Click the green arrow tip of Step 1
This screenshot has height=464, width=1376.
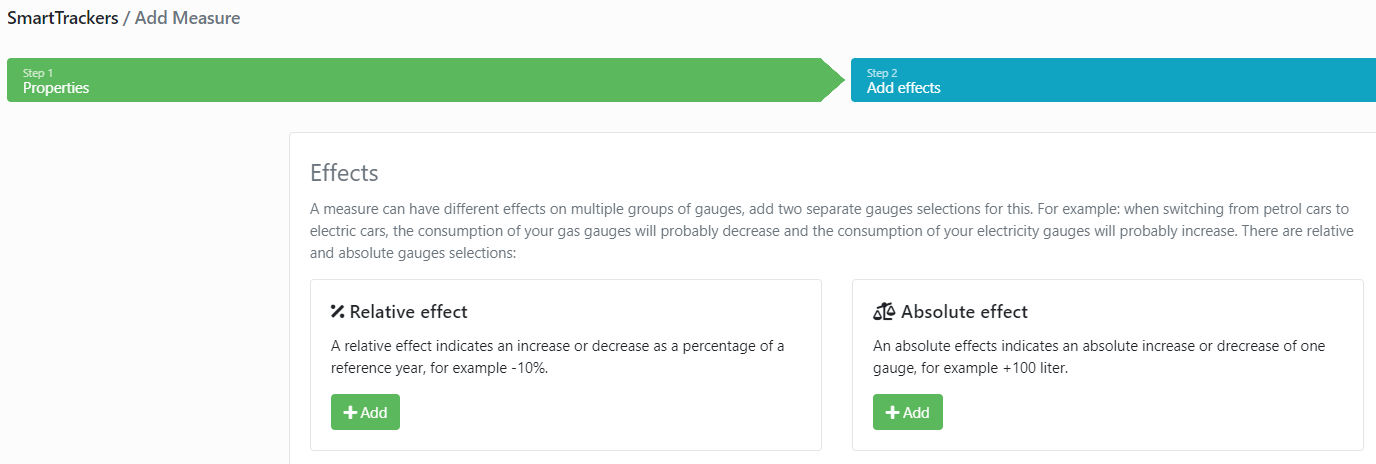832,80
